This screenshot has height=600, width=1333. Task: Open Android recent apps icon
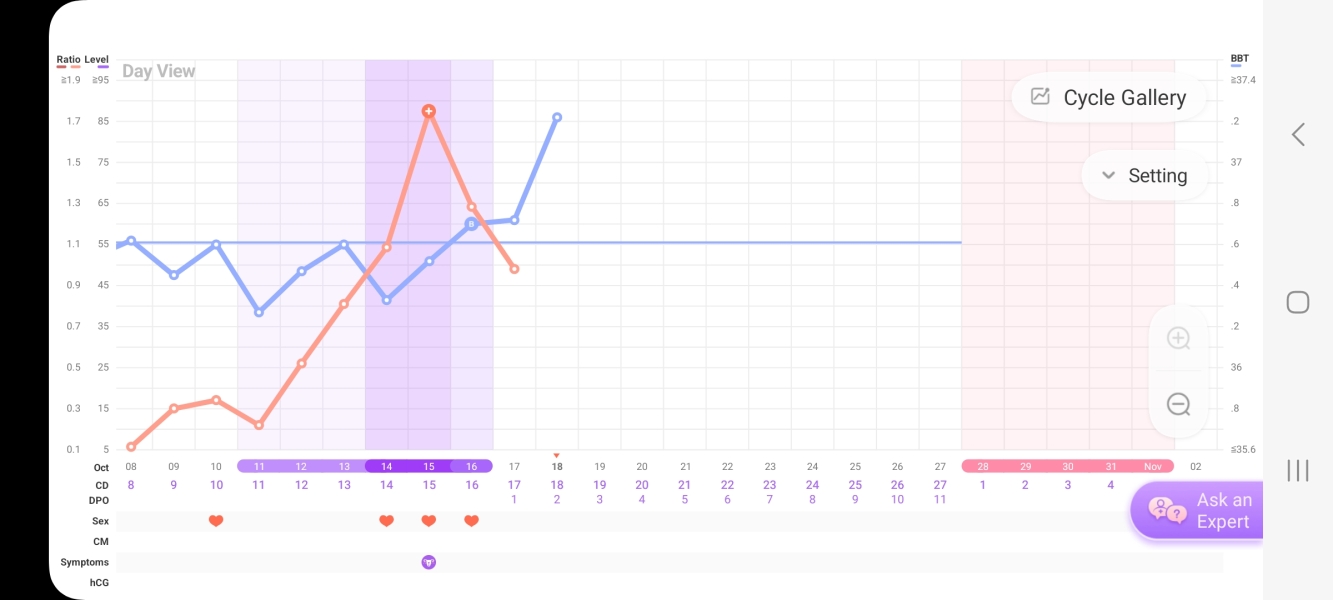[x=1298, y=470]
